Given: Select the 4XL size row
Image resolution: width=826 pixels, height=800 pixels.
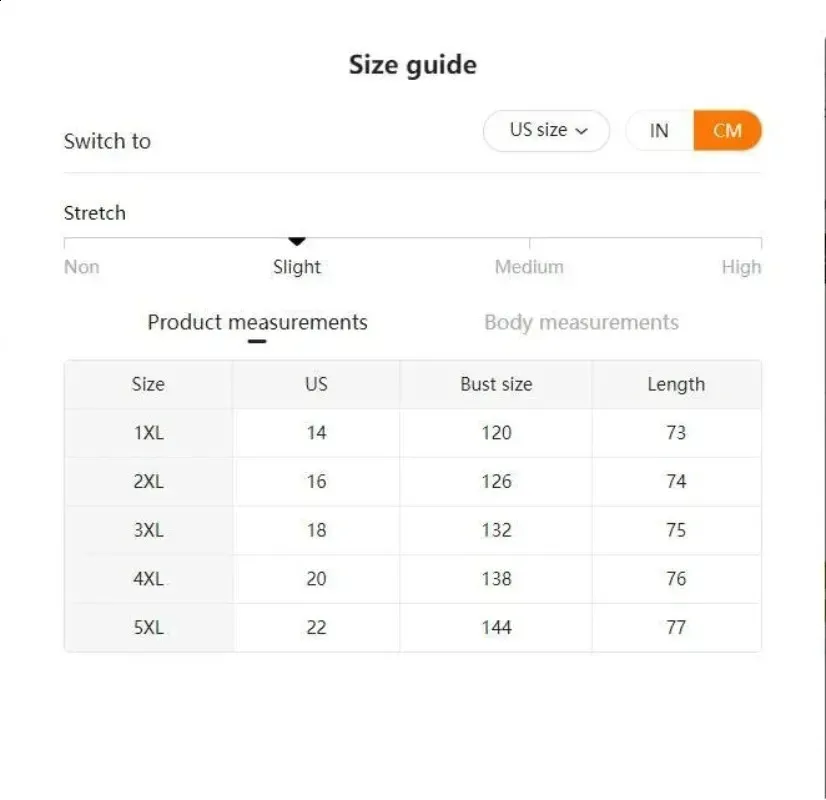Looking at the screenshot, I should pos(148,579).
